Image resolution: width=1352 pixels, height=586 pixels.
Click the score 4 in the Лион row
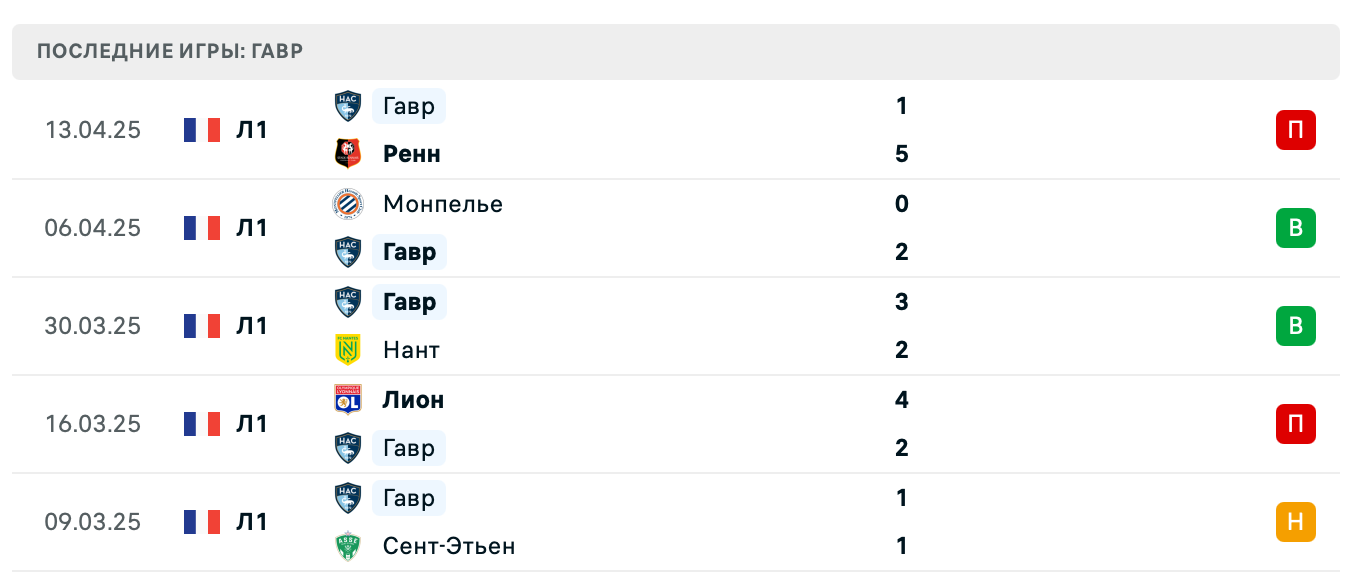[x=901, y=399]
